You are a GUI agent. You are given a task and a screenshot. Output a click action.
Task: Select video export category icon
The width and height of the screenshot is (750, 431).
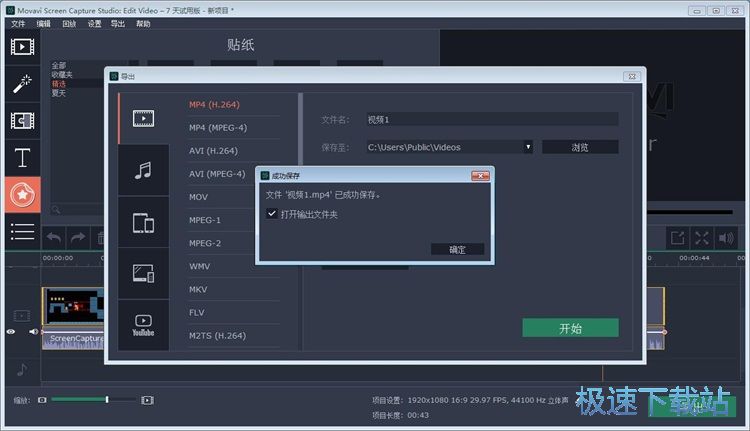[x=143, y=118]
